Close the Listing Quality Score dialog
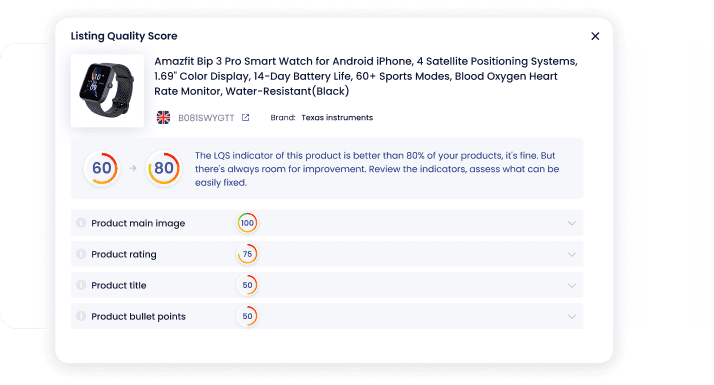714x385 pixels. click(595, 36)
